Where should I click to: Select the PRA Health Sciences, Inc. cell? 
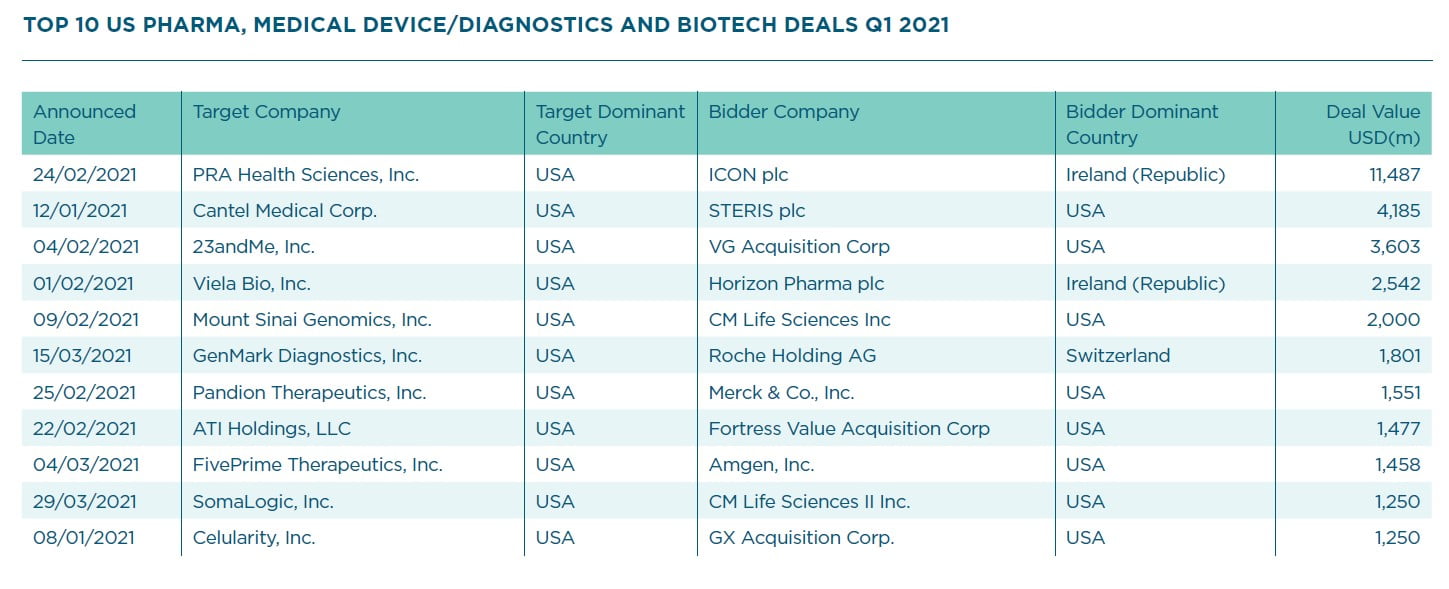click(305, 175)
